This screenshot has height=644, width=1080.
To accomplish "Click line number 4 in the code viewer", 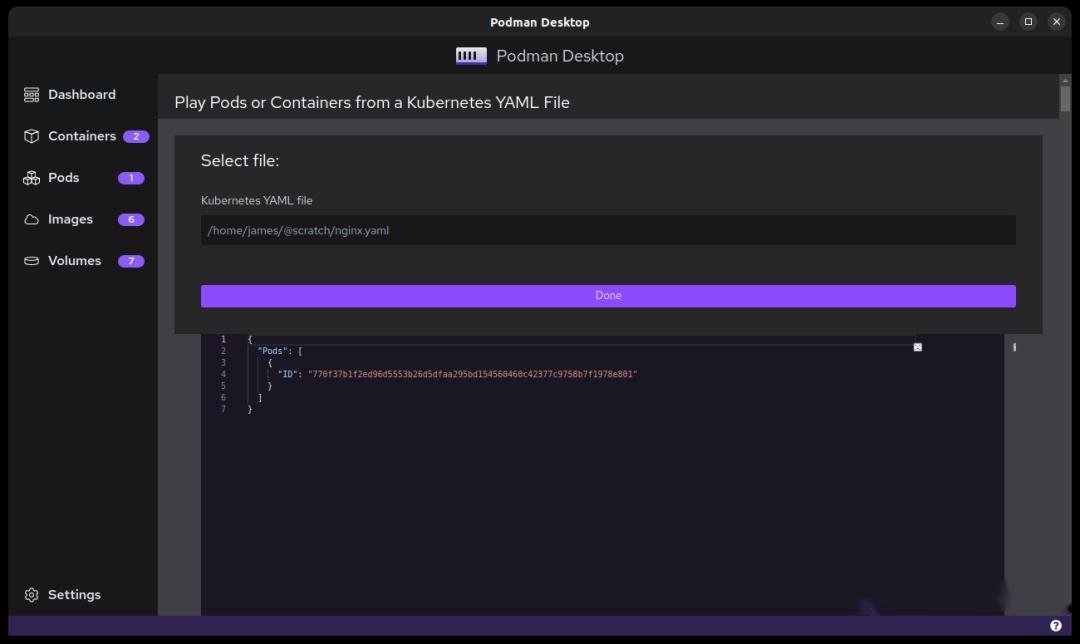I will [223, 373].
